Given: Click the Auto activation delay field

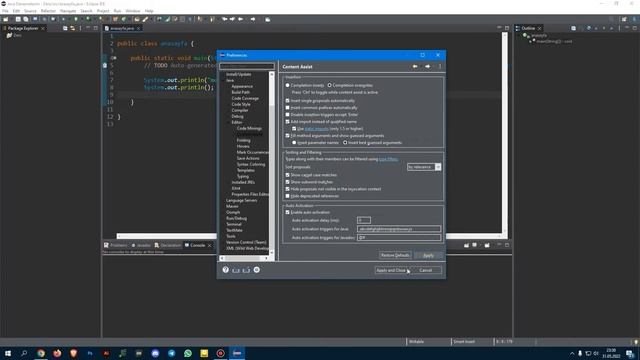Looking at the screenshot, I should [x=364, y=220].
